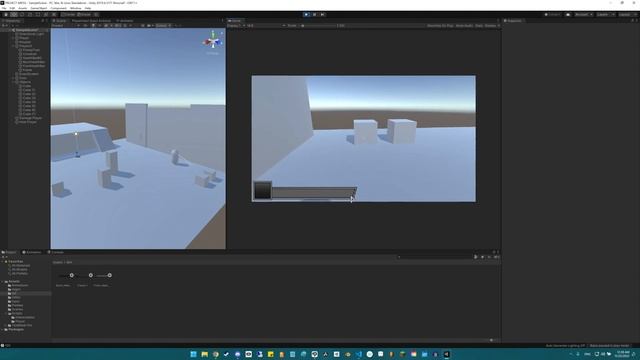640x360 pixels.
Task: Select the Objects parent in the Hierarchy
Action: click(24, 82)
